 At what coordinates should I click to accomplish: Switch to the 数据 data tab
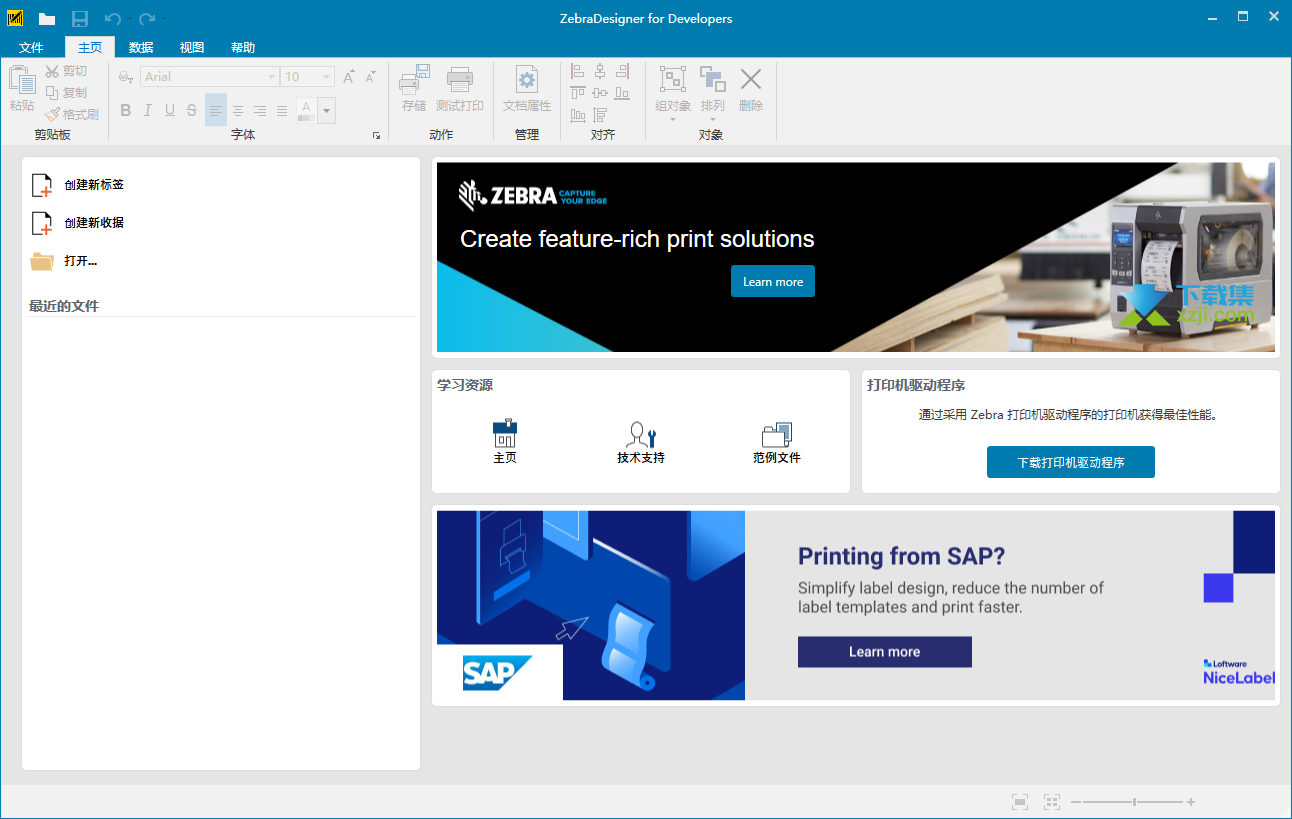pyautogui.click(x=141, y=47)
